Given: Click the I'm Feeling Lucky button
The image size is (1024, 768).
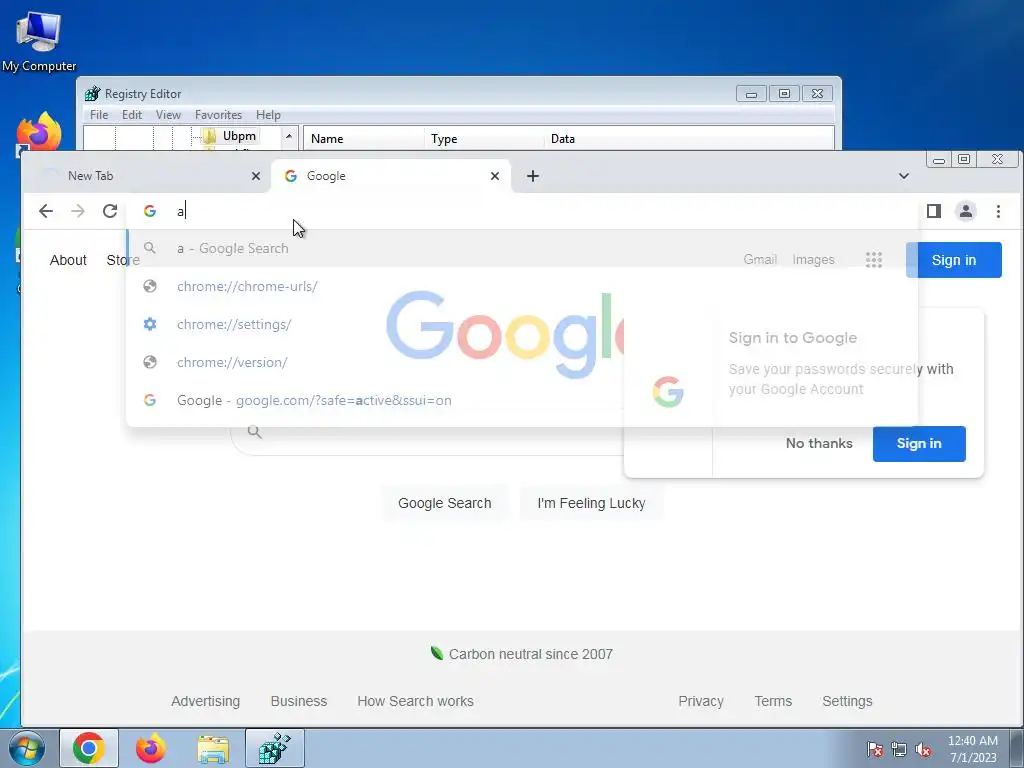Looking at the screenshot, I should click(591, 504).
